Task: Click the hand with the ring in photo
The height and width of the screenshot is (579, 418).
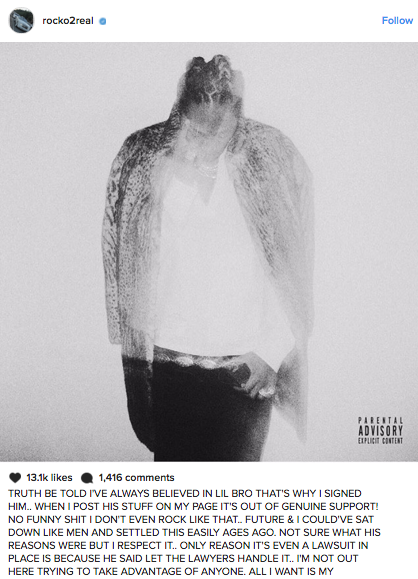Action: 257,377
